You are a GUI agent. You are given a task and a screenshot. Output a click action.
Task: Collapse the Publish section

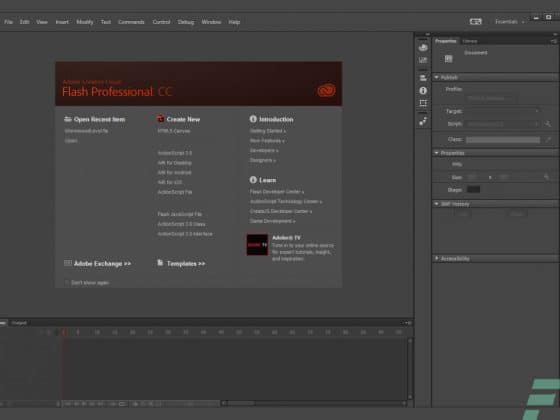click(x=436, y=77)
